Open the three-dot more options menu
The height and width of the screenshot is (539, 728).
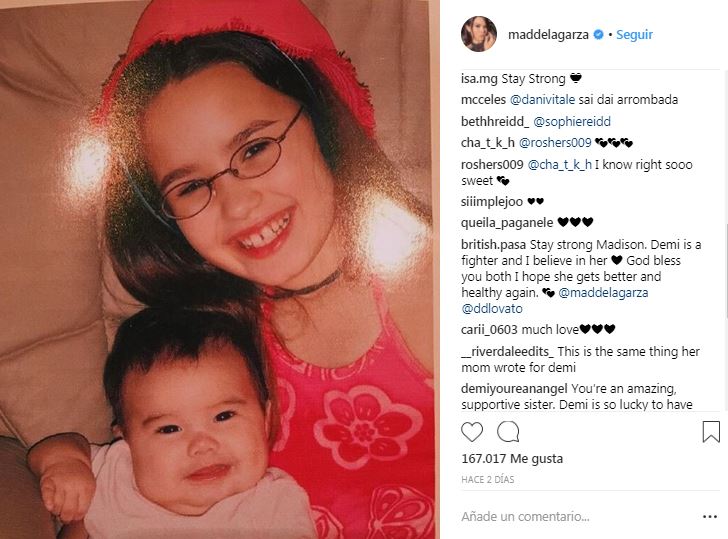pyautogui.click(x=710, y=517)
